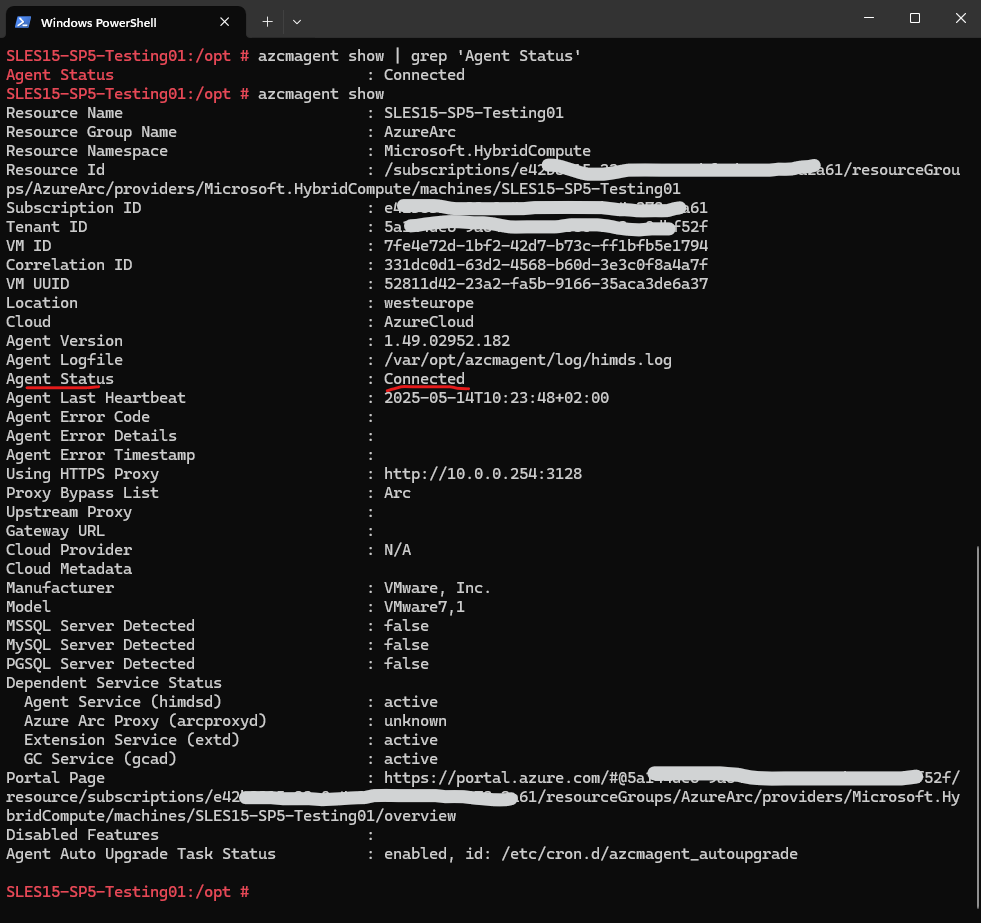Click the 'Upstream Proxy' label
Viewport: 981px width, 923px height.
click(x=69, y=512)
